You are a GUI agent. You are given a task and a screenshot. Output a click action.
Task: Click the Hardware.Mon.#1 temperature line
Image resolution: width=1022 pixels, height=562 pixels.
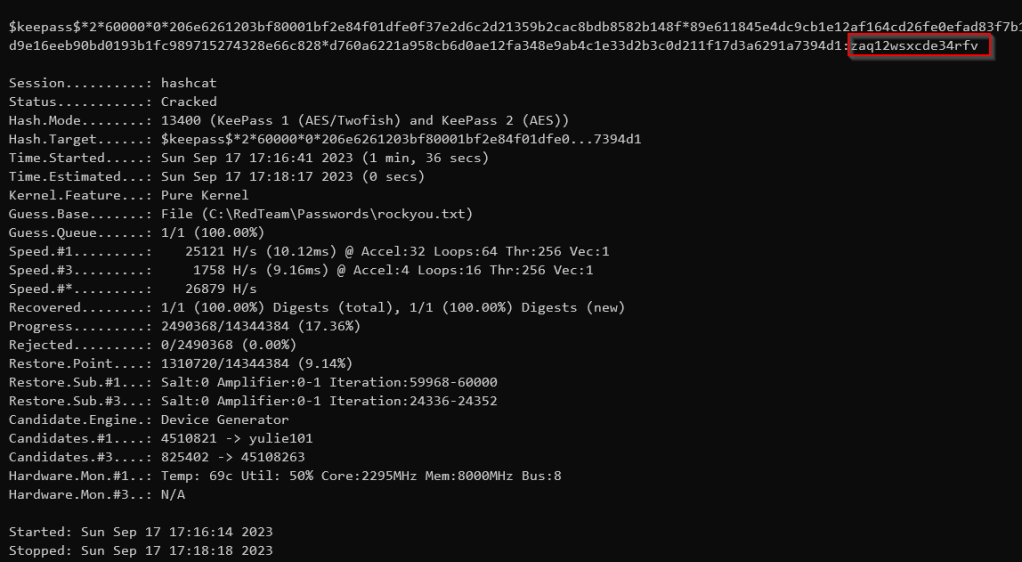tap(360, 476)
